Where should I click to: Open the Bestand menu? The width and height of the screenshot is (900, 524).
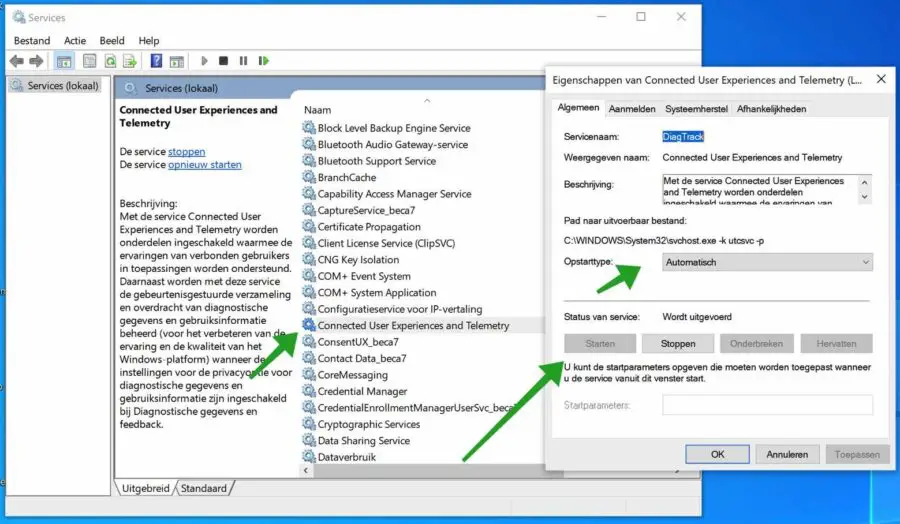(x=32, y=41)
